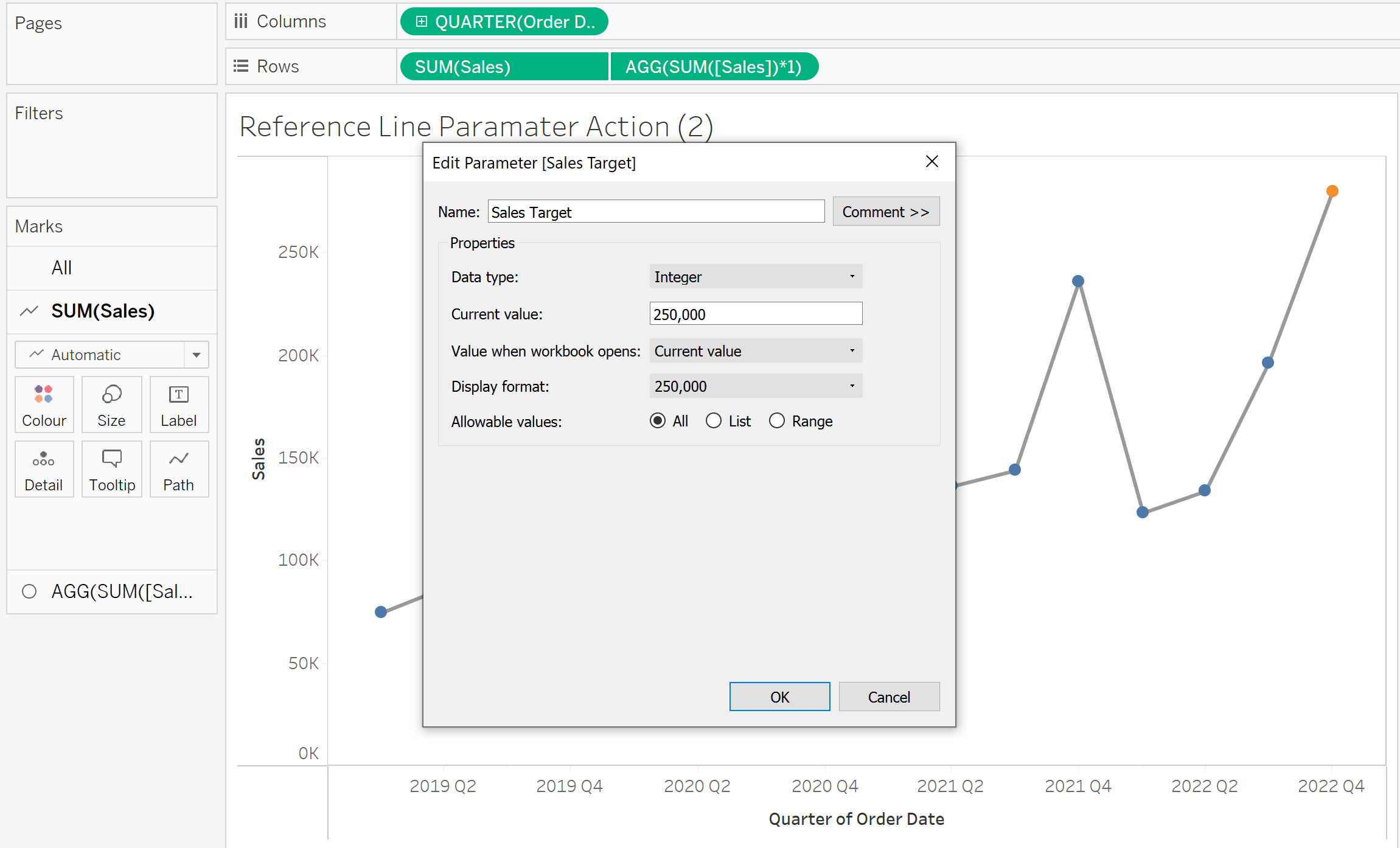The image size is (1400, 848).
Task: Open Value when workbook opens dropdown
Action: [x=756, y=351]
